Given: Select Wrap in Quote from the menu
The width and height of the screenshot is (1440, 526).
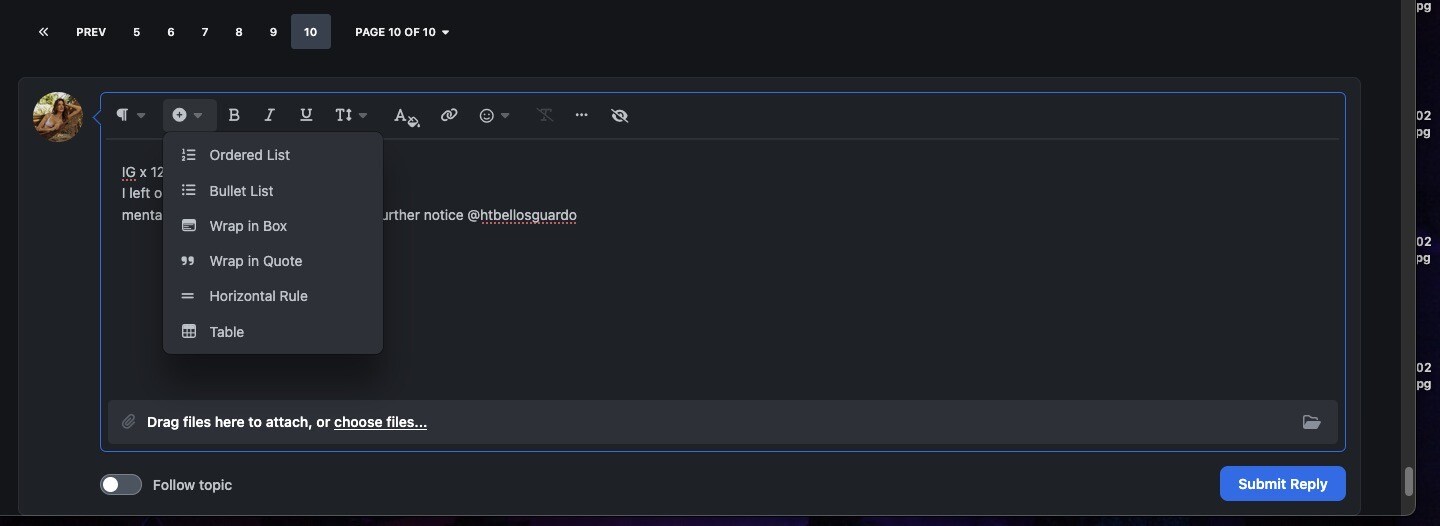Looking at the screenshot, I should [x=255, y=261].
